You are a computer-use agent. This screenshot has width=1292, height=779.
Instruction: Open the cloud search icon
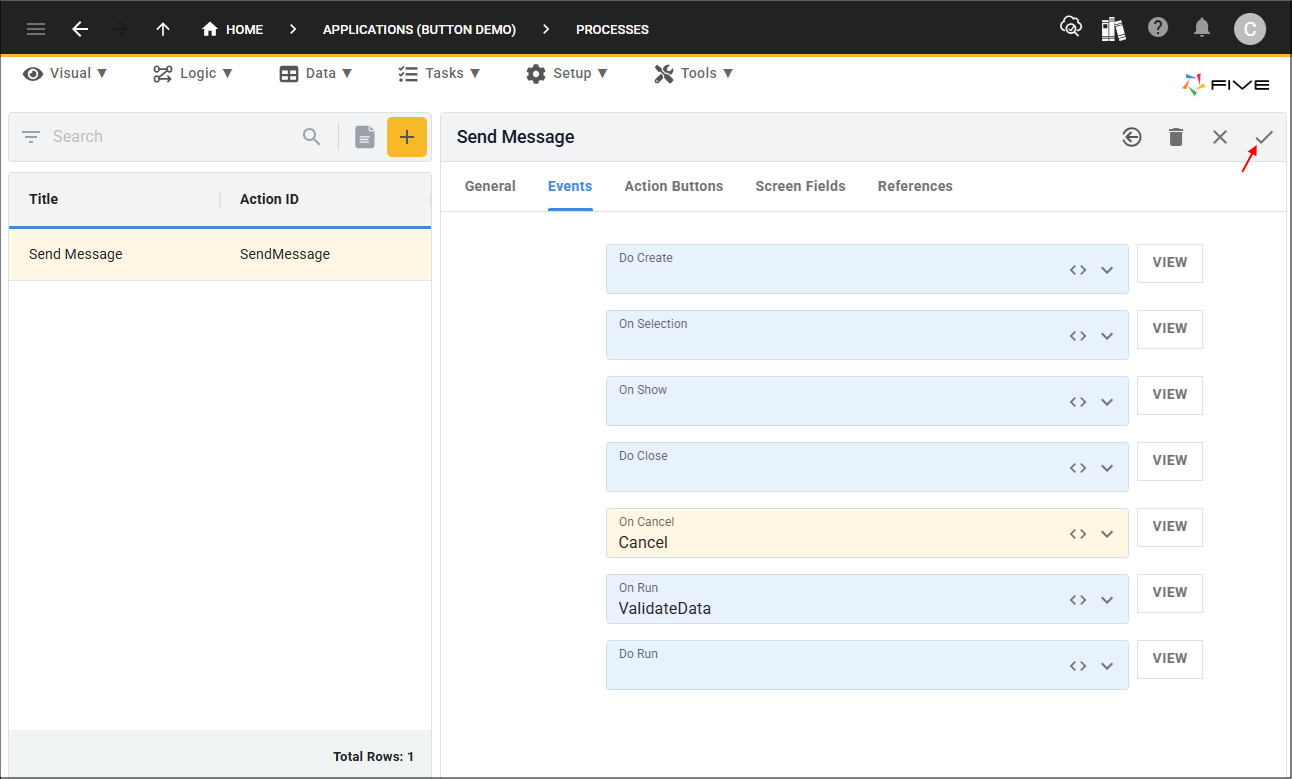(1071, 28)
